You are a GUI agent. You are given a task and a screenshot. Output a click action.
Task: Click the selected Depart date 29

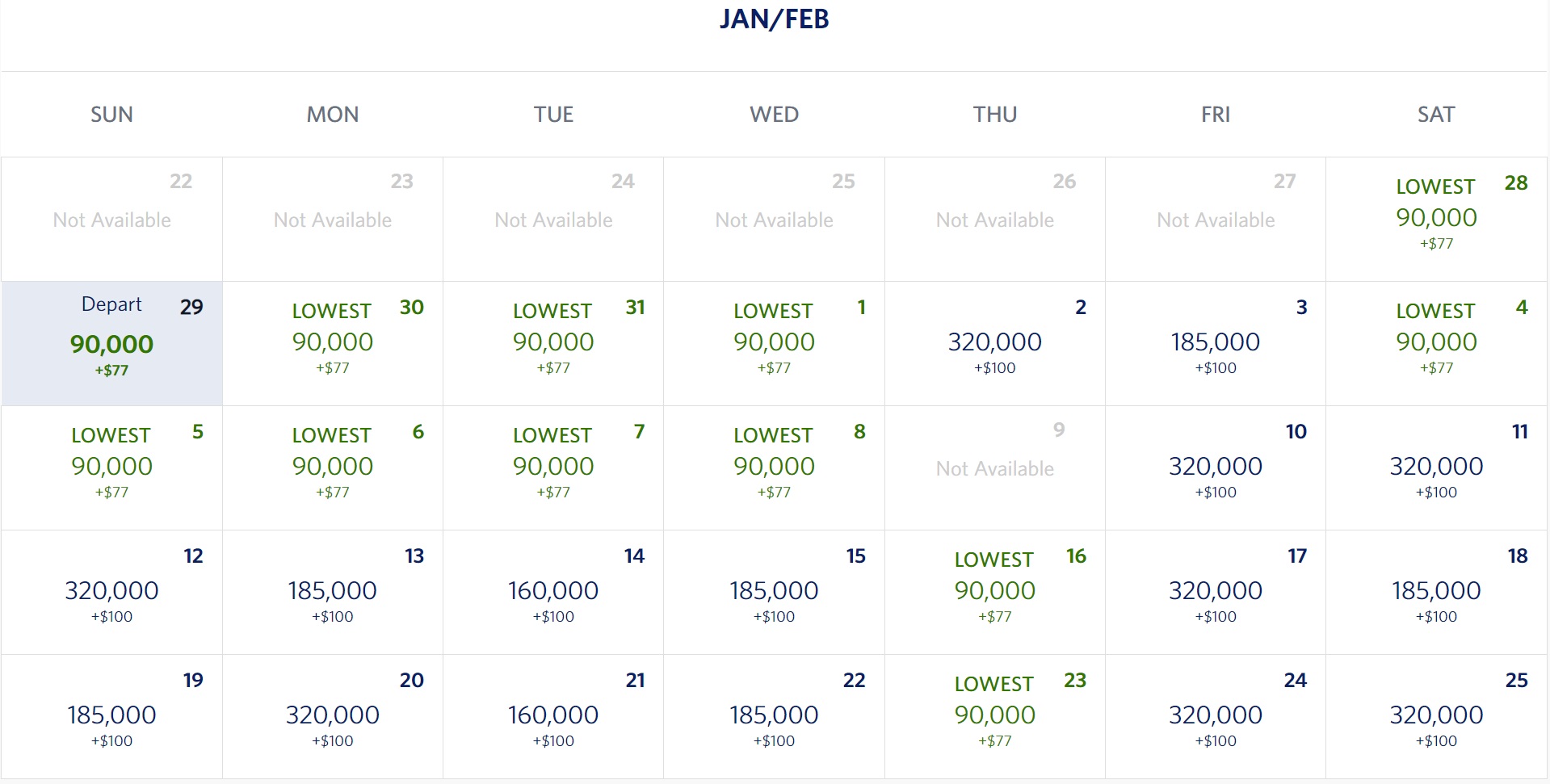[x=111, y=343]
